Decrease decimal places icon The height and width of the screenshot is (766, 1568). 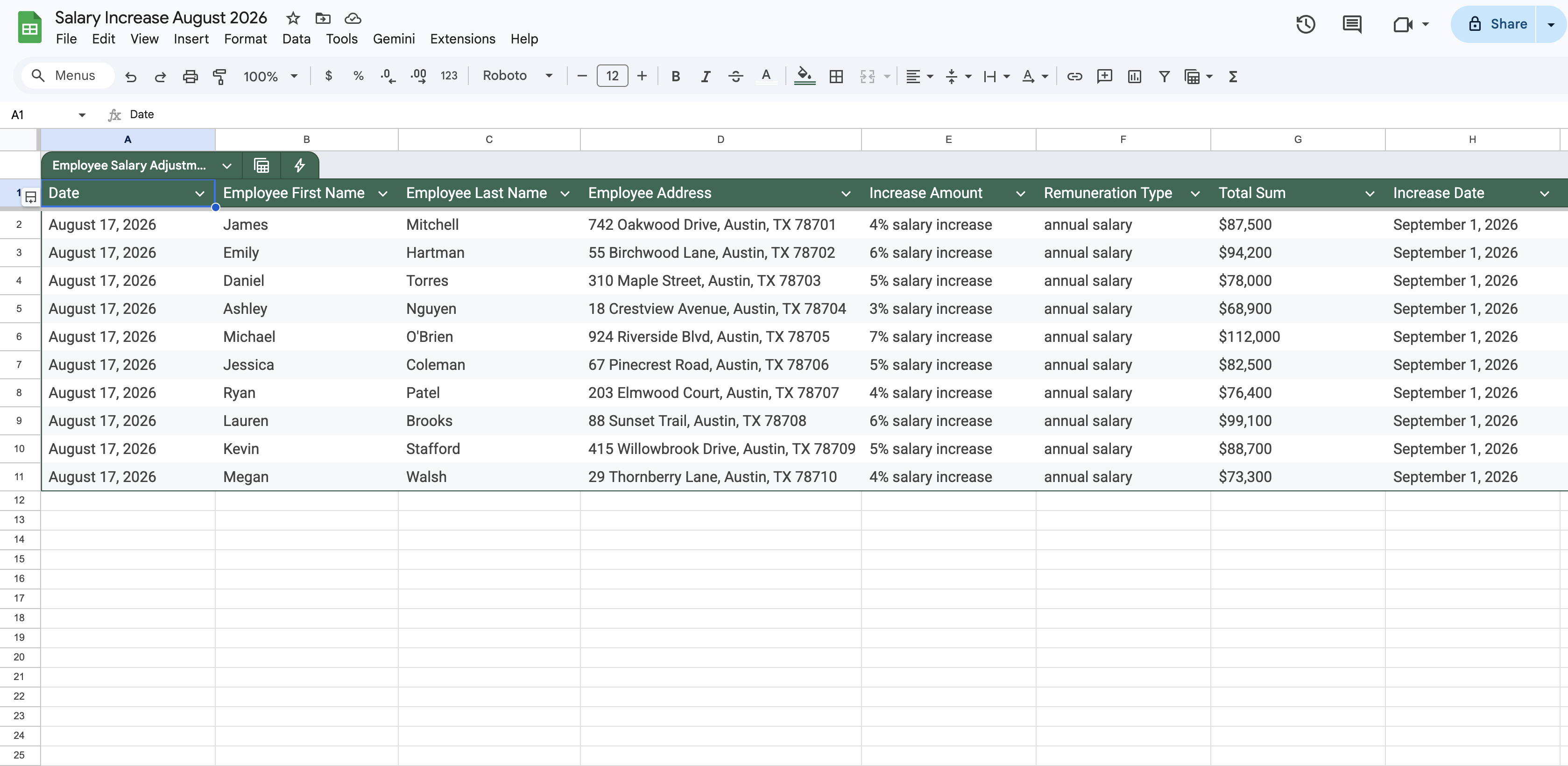tap(388, 76)
